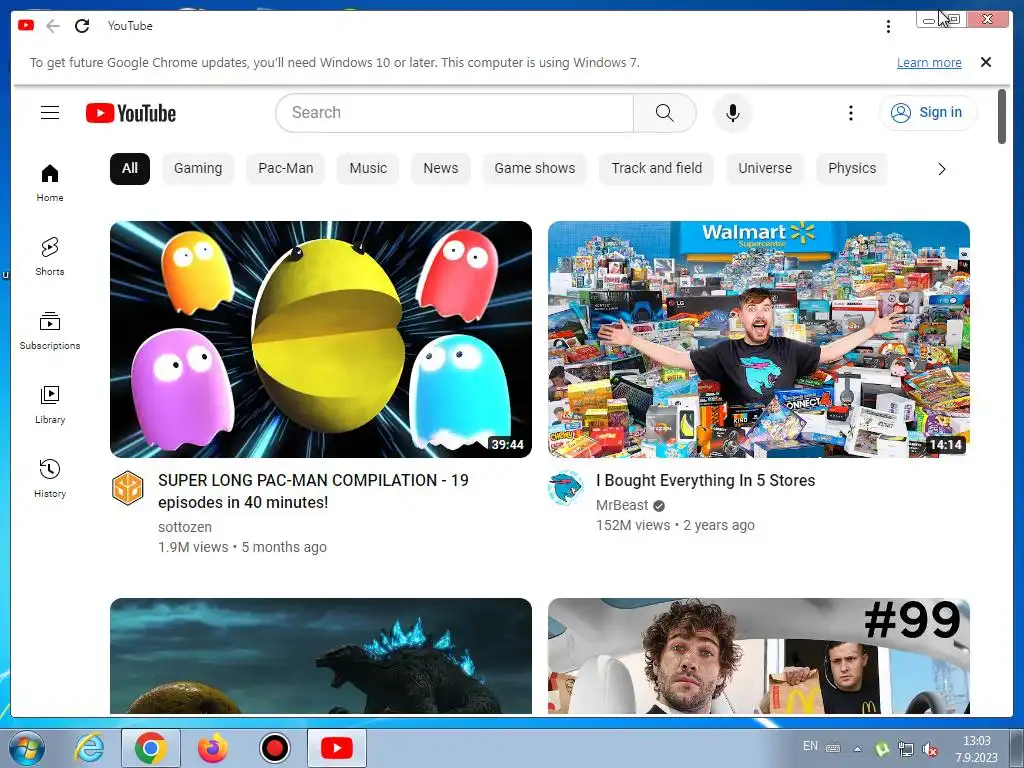
Task: Open the taskbar clock showing 13:03
Action: pos(976,749)
